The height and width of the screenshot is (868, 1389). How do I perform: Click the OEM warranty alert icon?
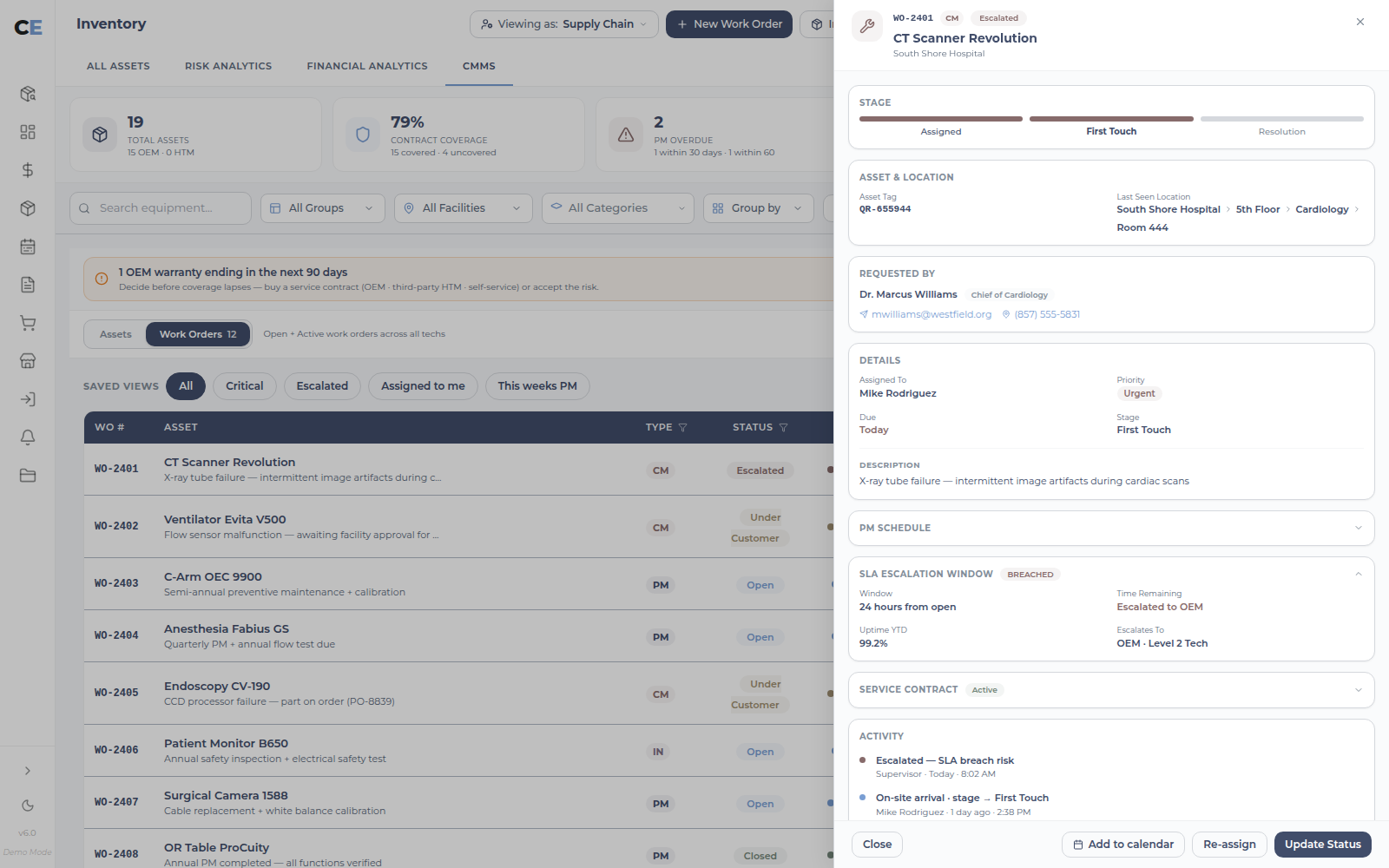click(102, 279)
